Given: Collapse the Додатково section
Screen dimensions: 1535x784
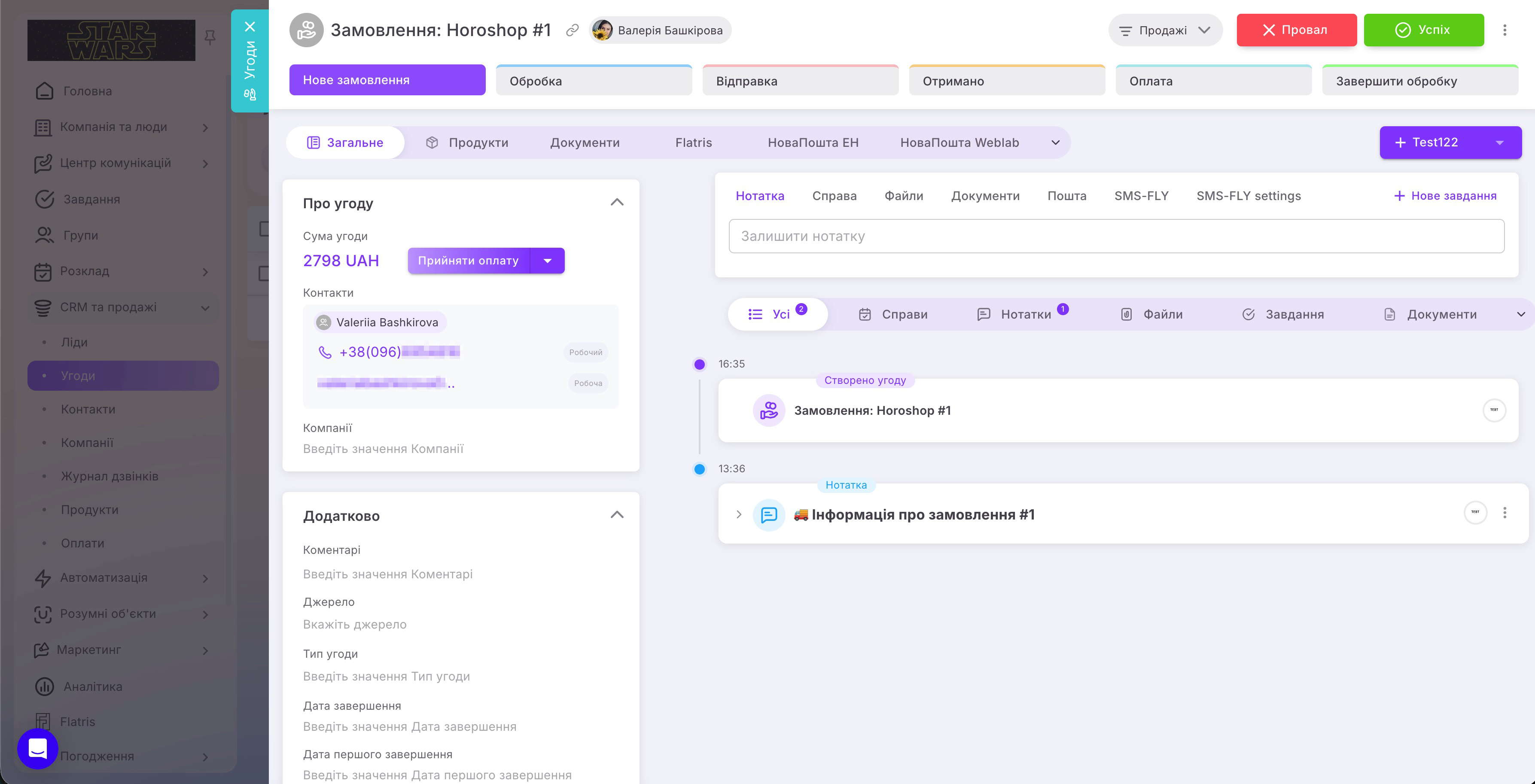Looking at the screenshot, I should (617, 515).
